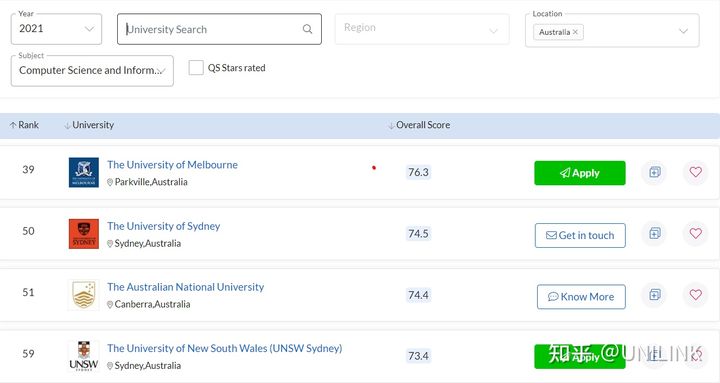Click rank number 50

(x=28, y=231)
